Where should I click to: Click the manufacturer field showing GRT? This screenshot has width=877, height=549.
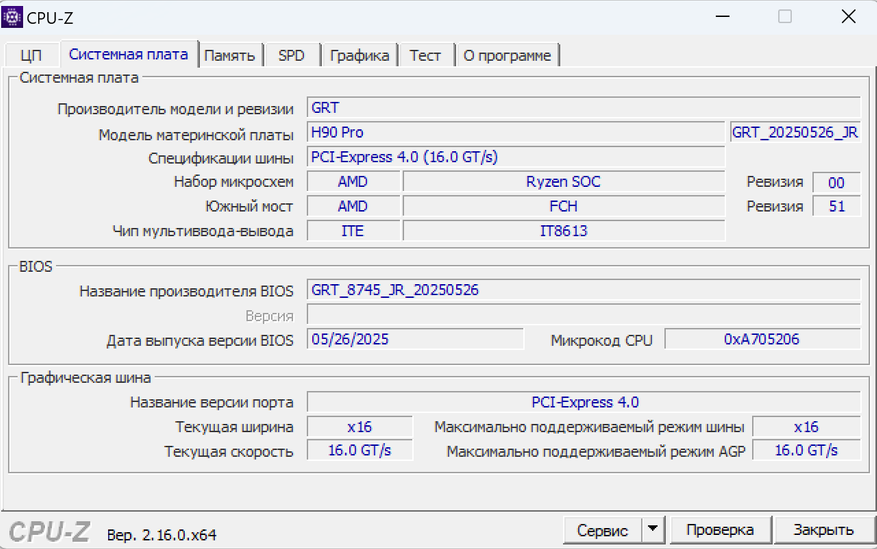coord(583,107)
